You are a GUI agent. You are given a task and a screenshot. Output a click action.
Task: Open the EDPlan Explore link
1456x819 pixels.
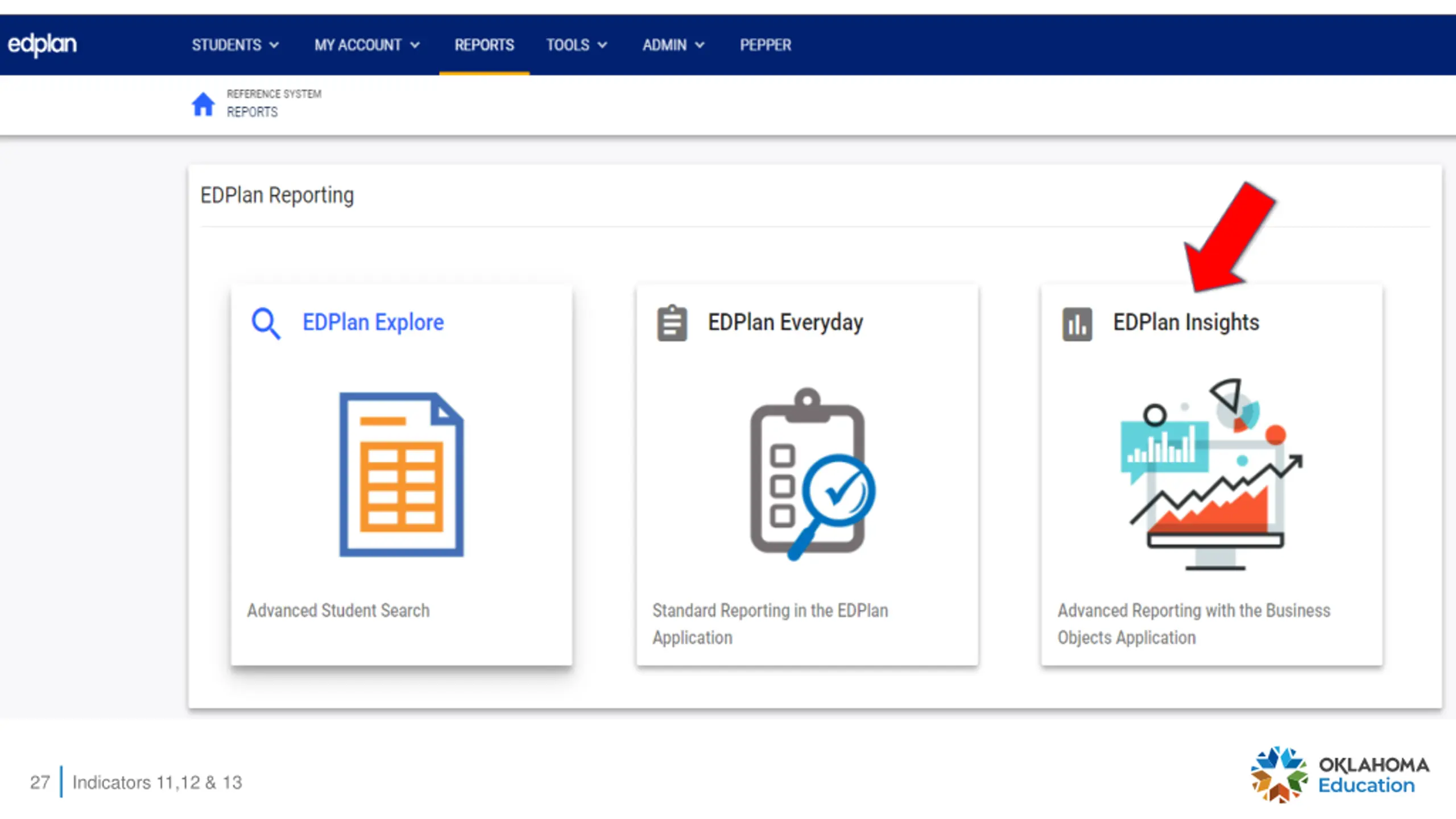(373, 322)
